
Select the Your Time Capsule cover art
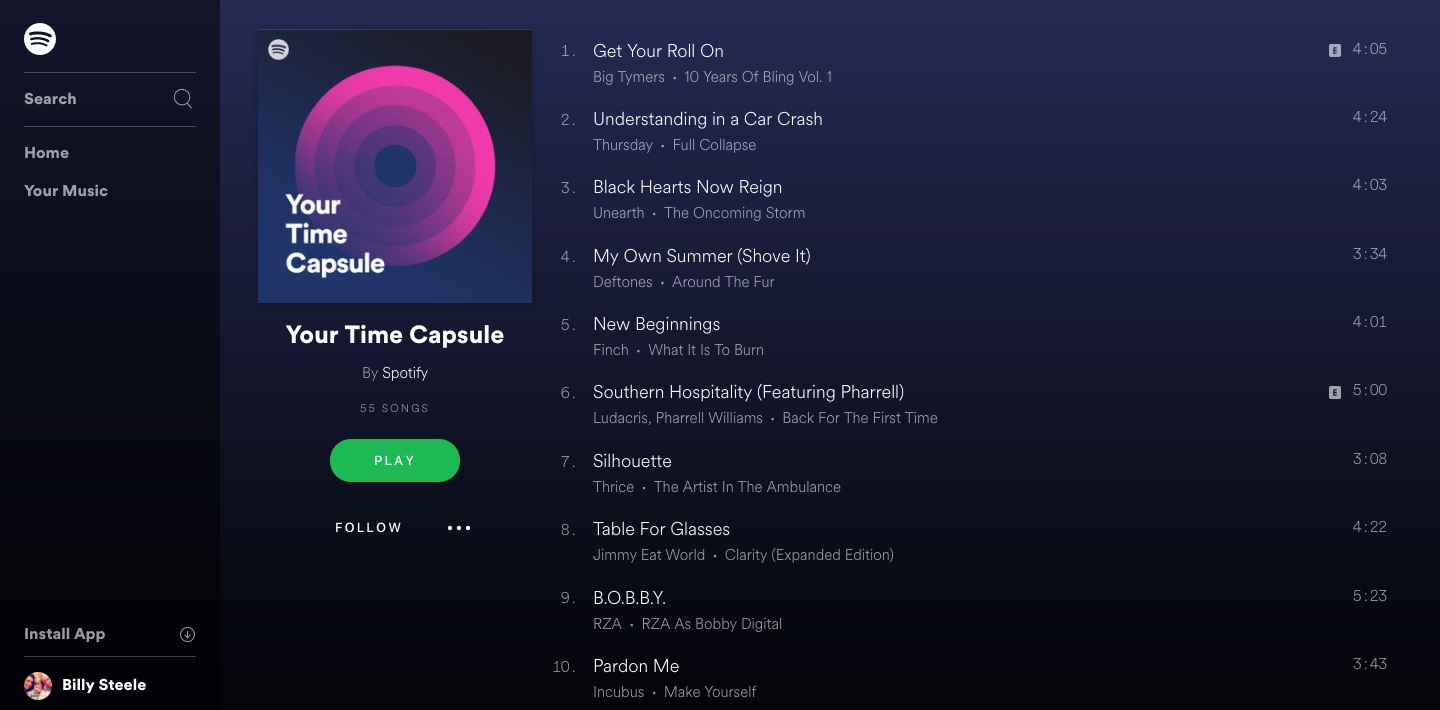[395, 166]
